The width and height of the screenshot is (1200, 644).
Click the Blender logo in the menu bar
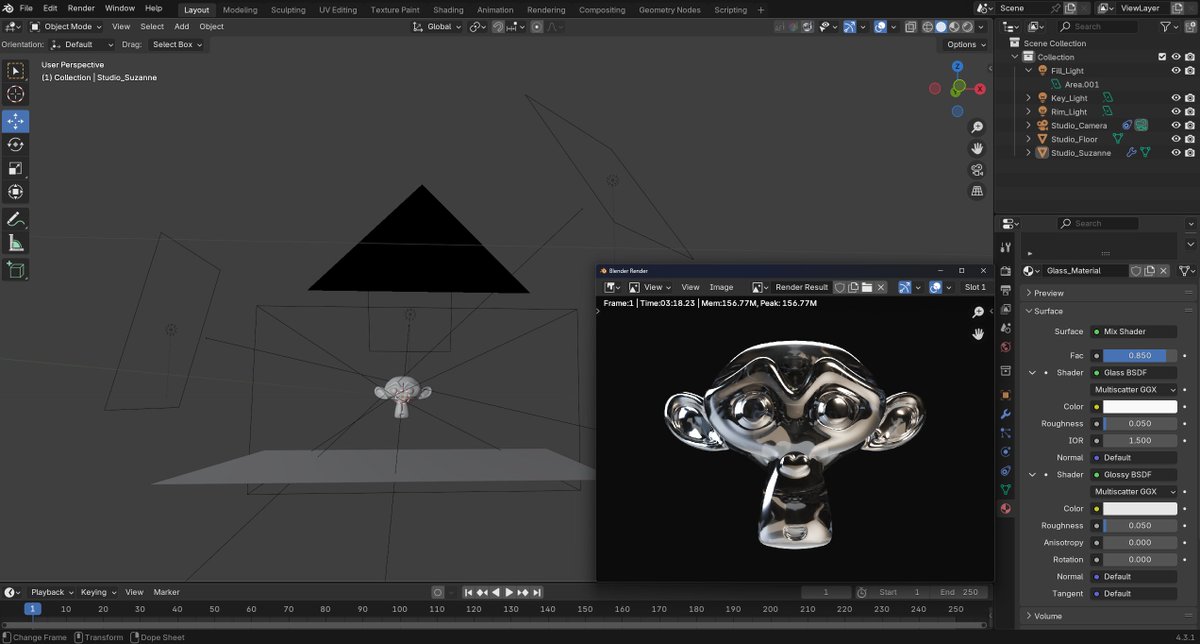point(9,8)
